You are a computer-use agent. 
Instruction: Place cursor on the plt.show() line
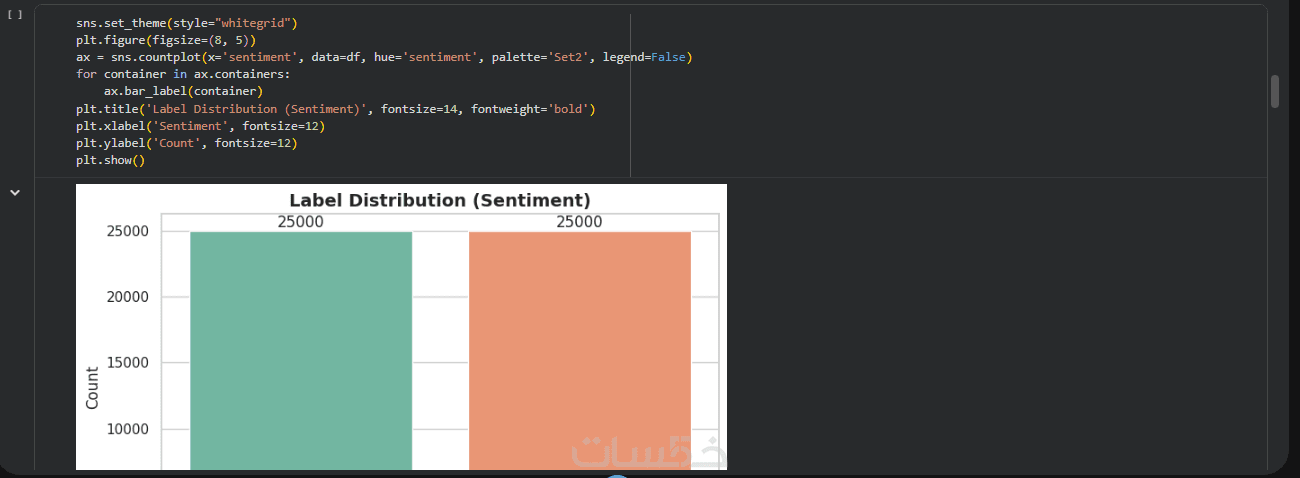[110, 160]
